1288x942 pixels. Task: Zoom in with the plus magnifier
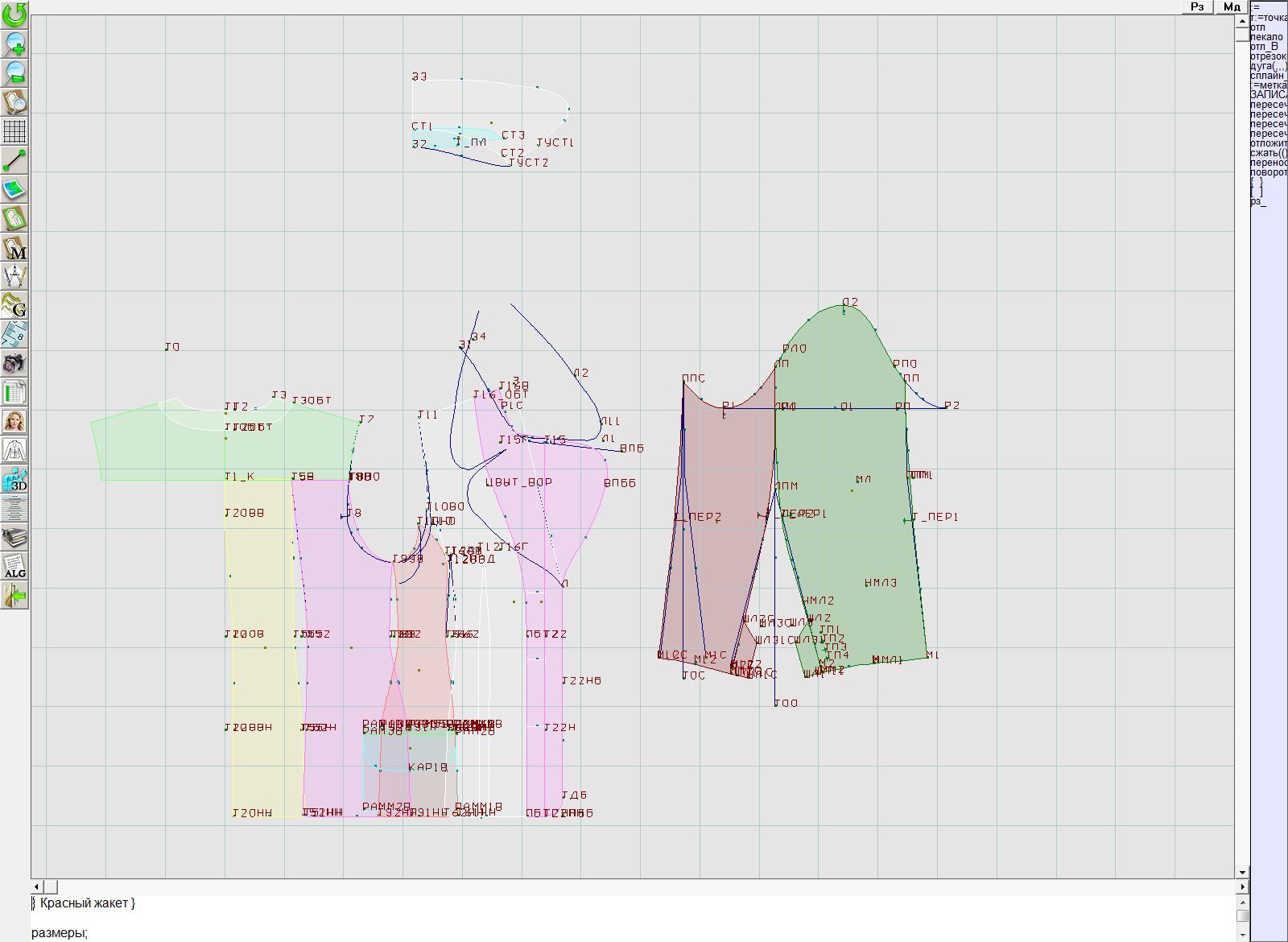coord(14,43)
